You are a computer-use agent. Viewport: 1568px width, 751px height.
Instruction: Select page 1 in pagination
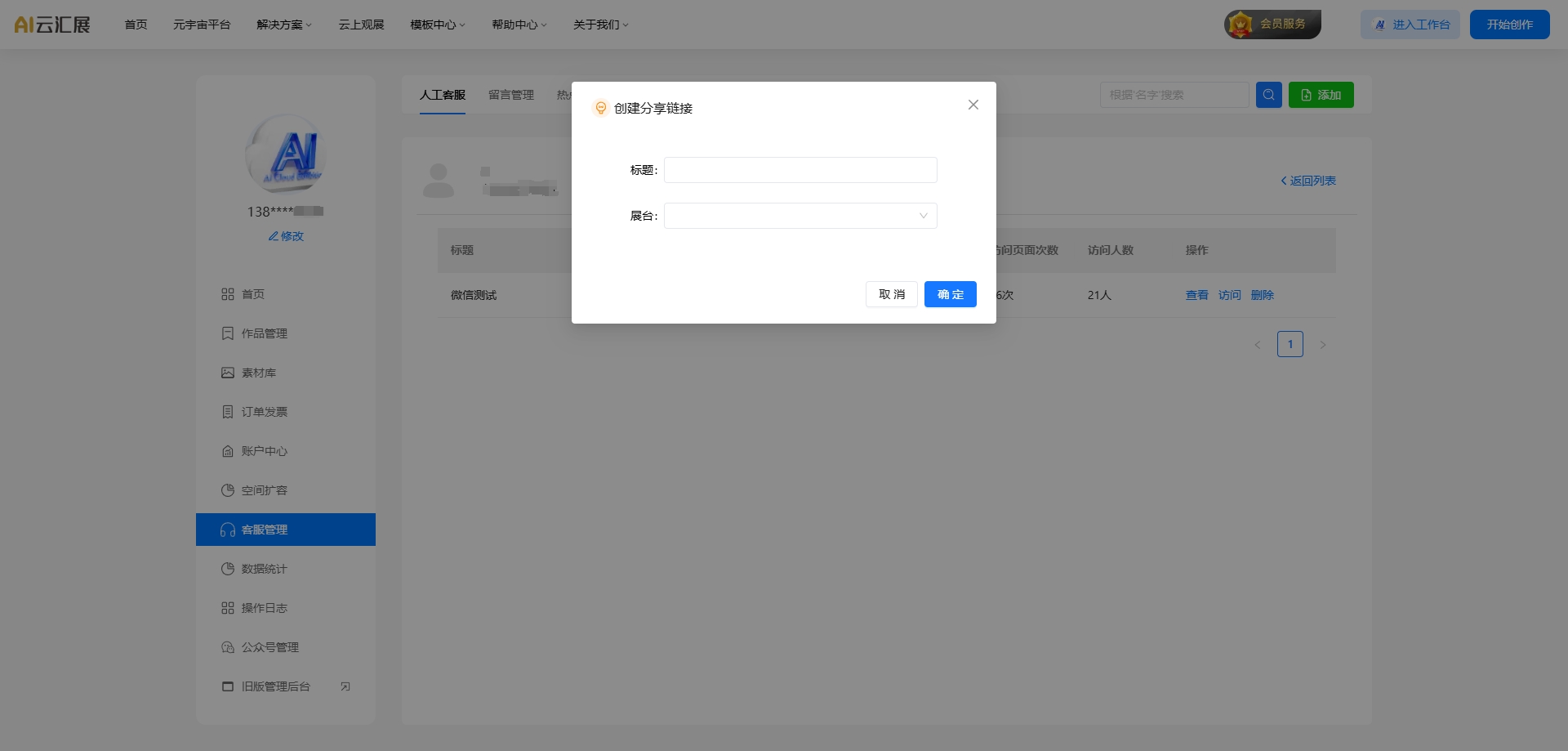[1290, 344]
